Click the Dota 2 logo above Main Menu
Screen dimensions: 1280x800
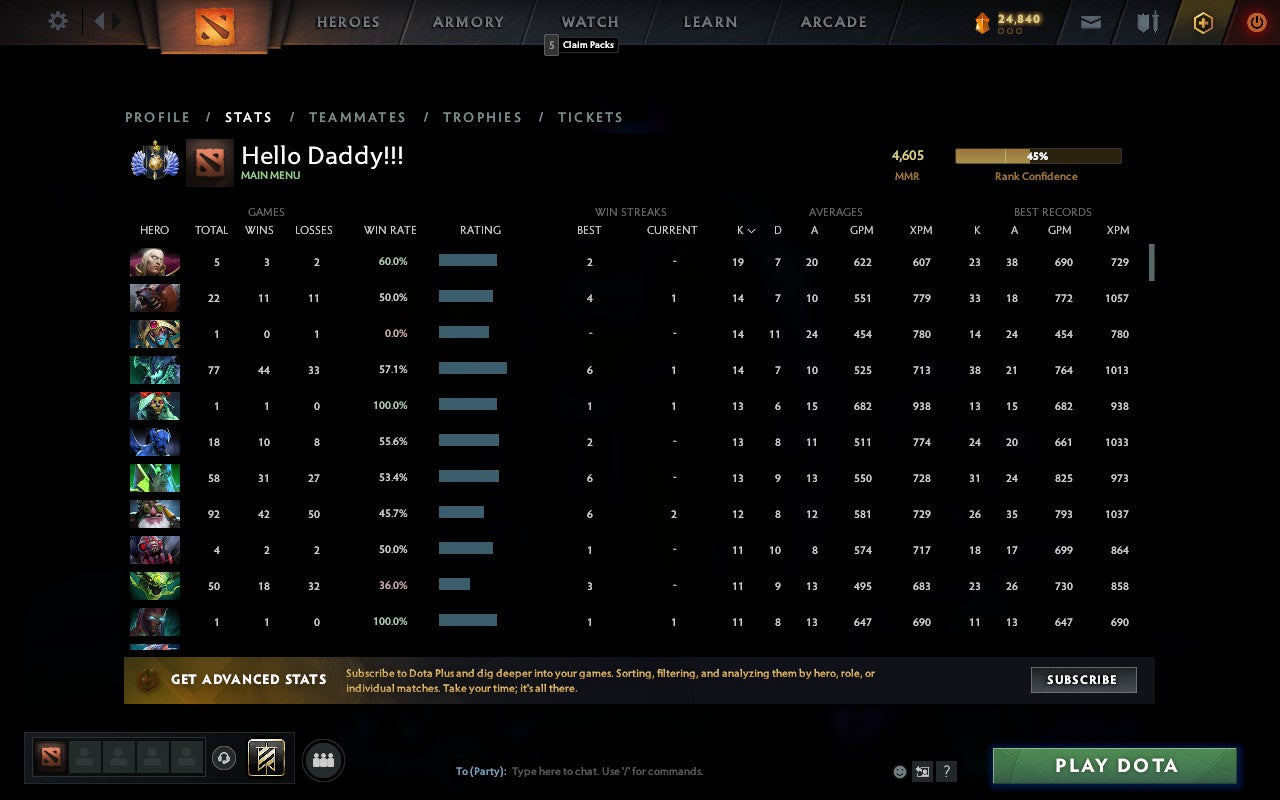pos(210,162)
